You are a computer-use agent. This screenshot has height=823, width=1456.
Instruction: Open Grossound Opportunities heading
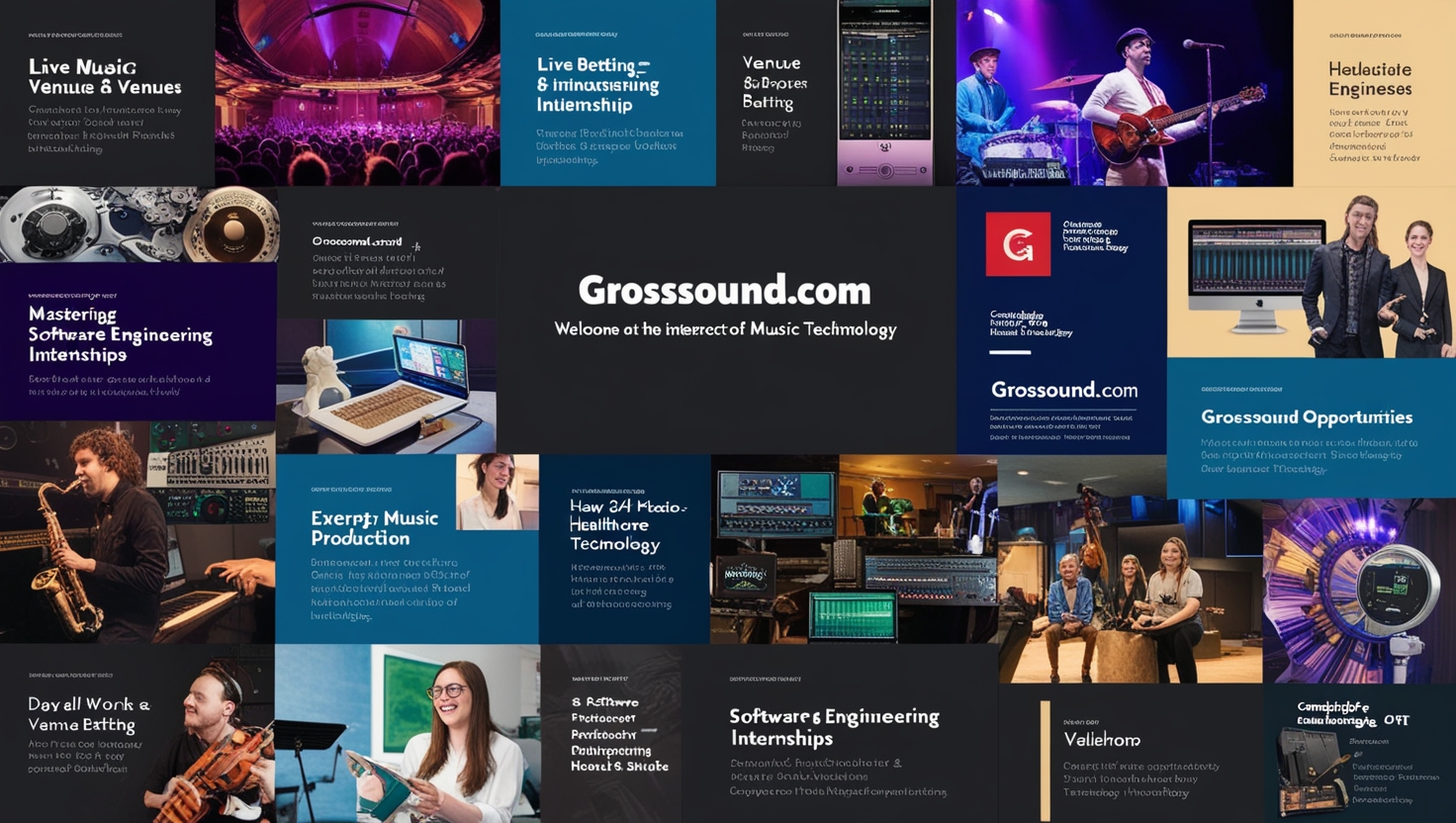point(1307,417)
